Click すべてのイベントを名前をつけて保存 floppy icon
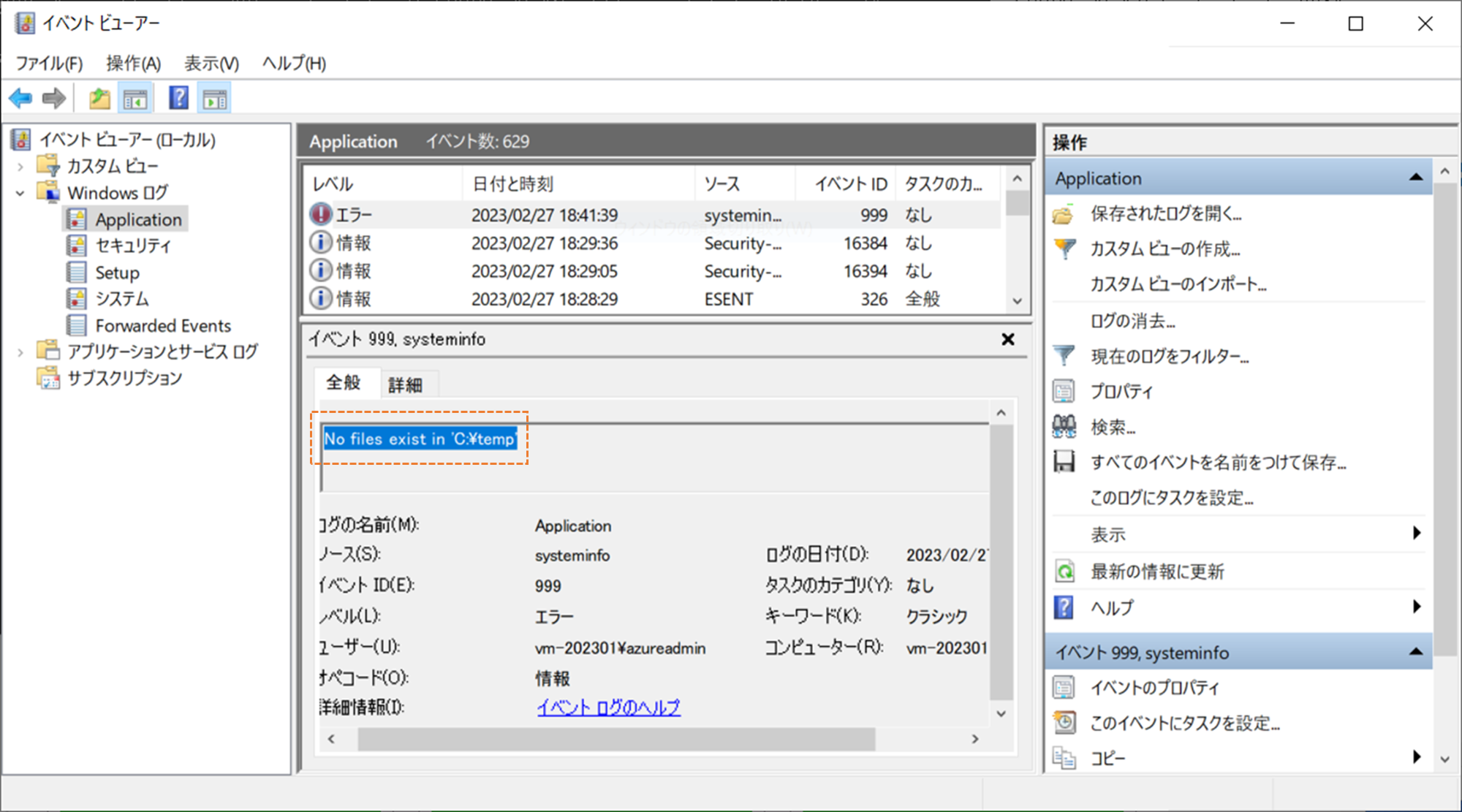Image resolution: width=1462 pixels, height=812 pixels. (1064, 462)
